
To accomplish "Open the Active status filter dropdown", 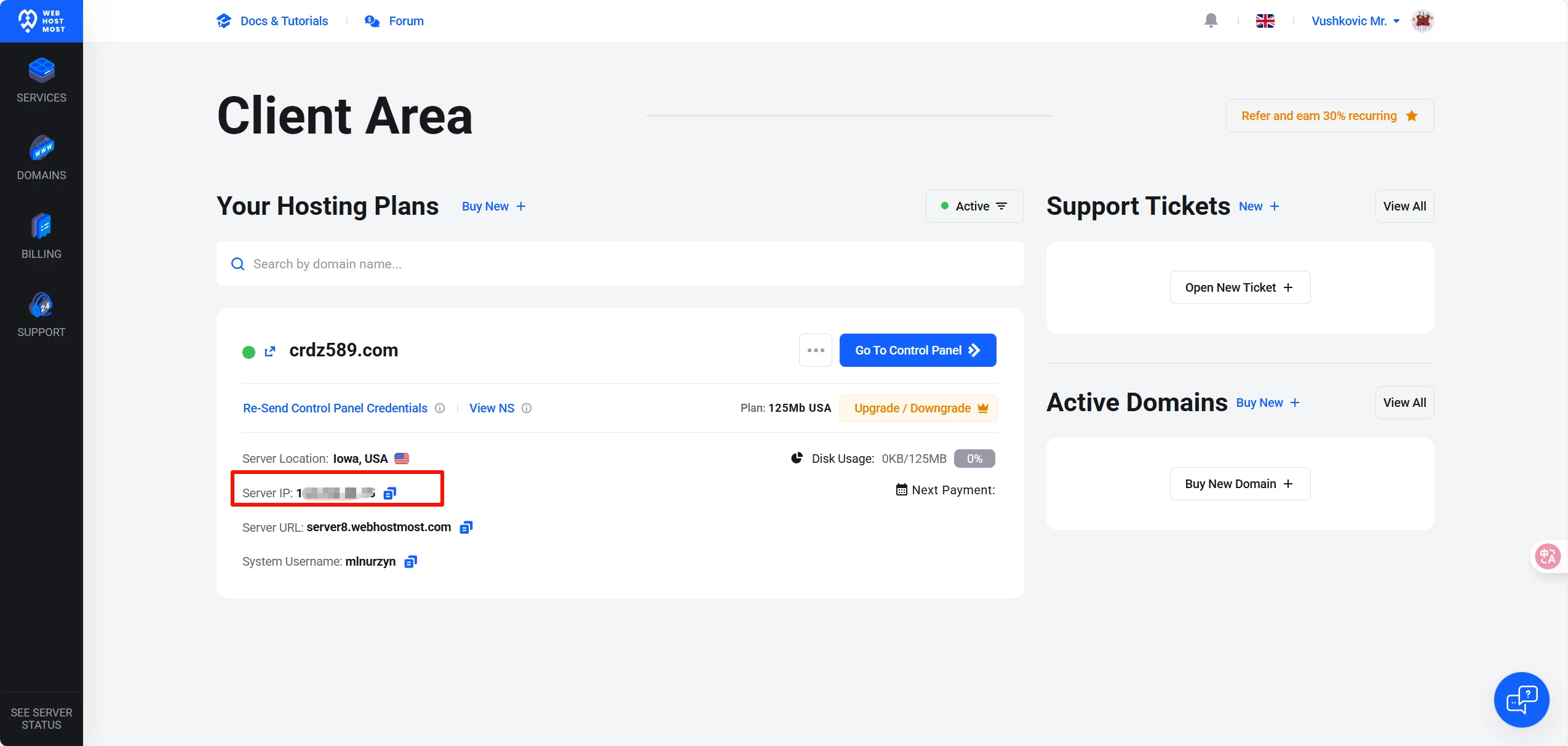I will click(x=974, y=206).
